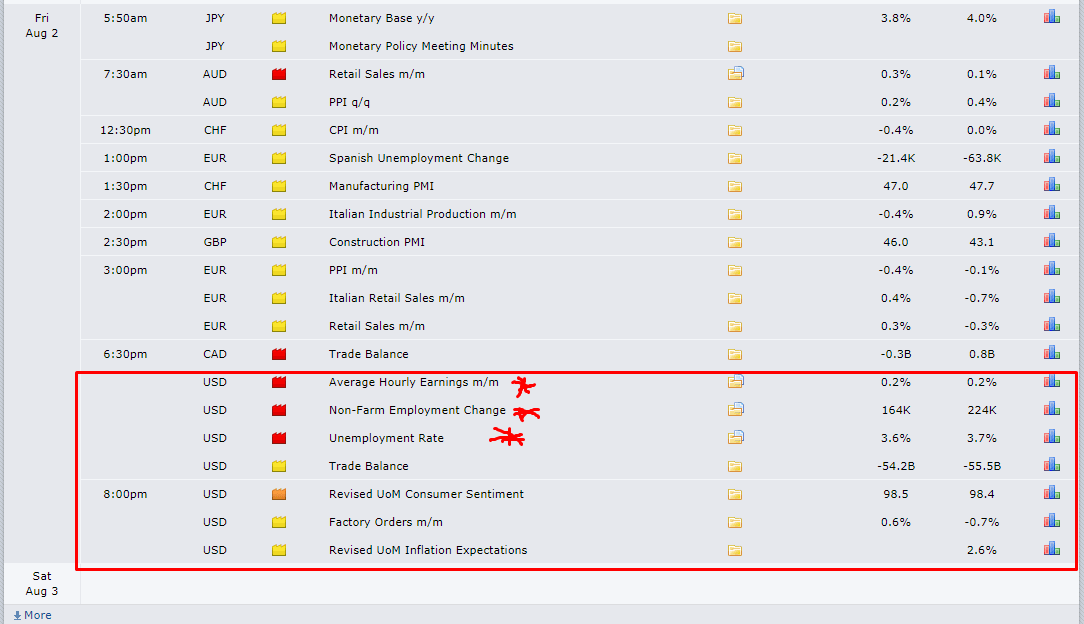Select the 2.6% previous value
This screenshot has width=1084, height=624.
982,550
